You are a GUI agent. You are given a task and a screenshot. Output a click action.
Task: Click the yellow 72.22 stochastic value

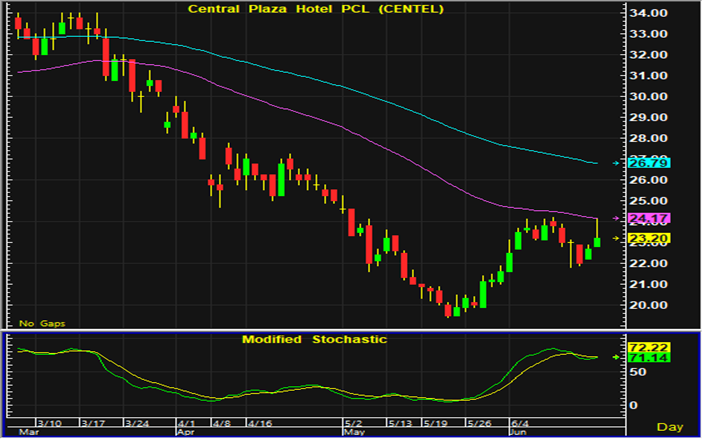tap(649, 348)
